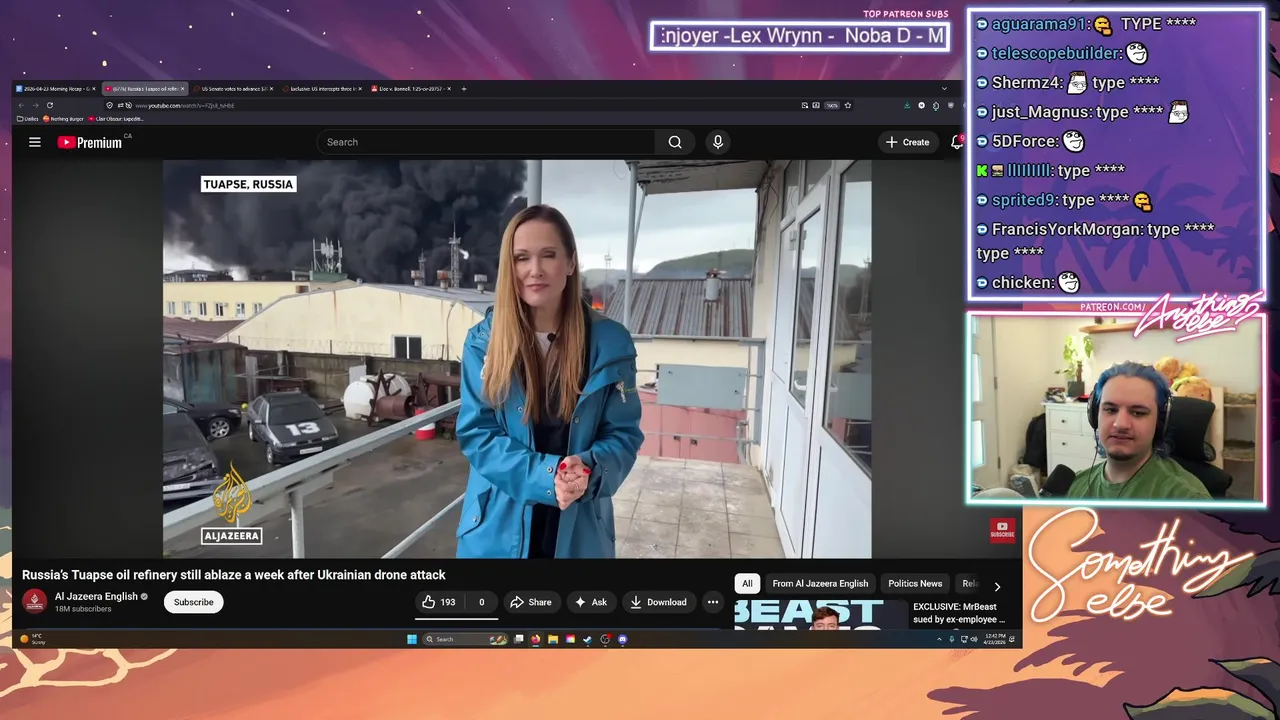Go to YouTube Premium home logo

[89, 142]
